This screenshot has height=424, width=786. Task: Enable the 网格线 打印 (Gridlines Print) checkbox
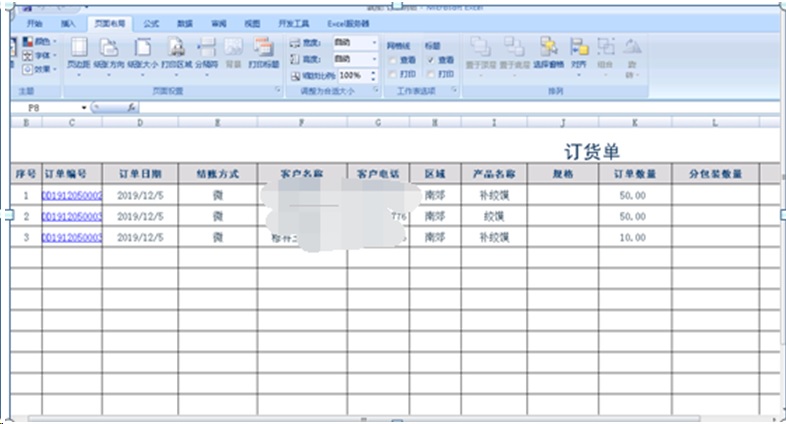coord(393,74)
